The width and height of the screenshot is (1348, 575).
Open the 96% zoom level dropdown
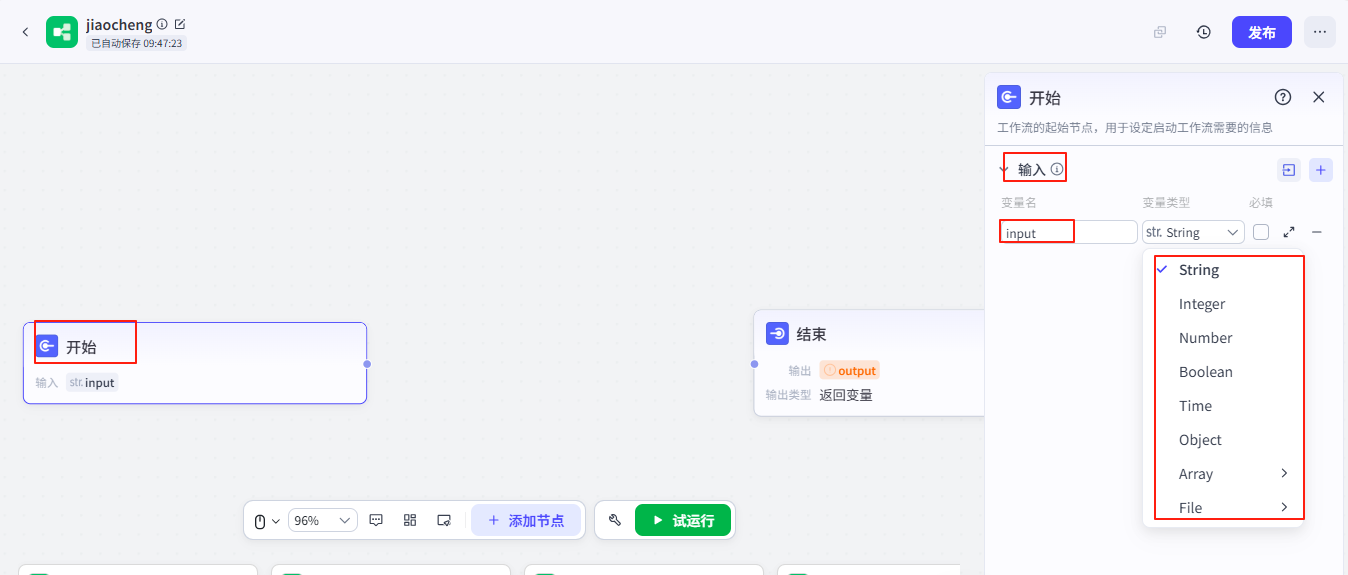pos(323,520)
